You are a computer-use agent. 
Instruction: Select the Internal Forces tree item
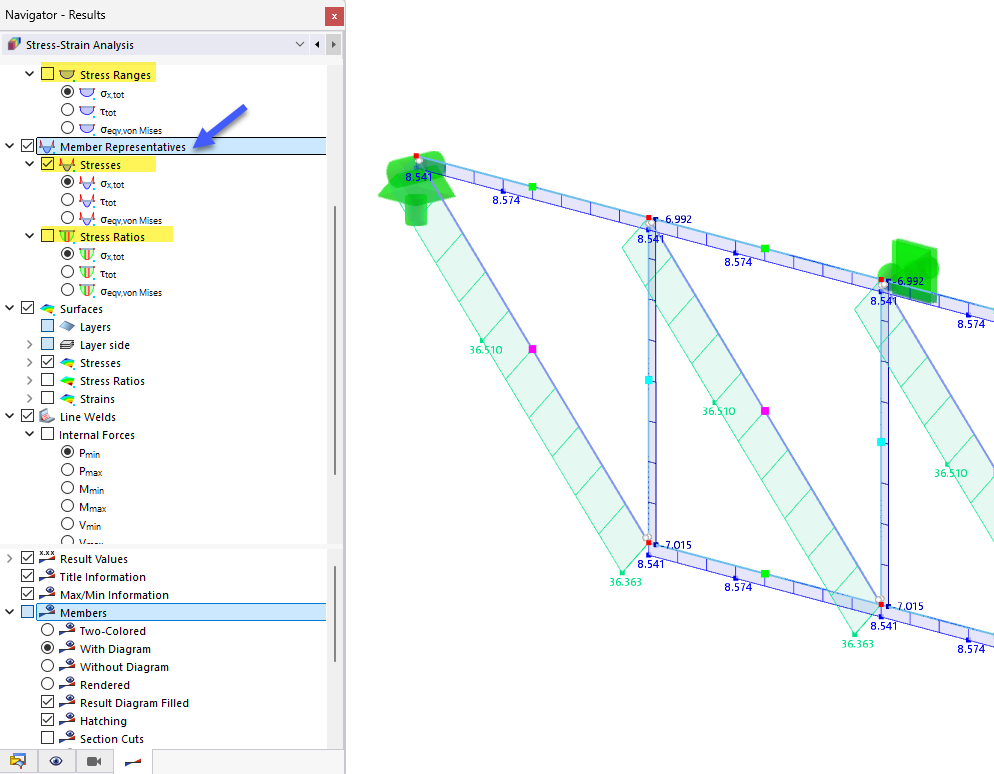[x=96, y=435]
